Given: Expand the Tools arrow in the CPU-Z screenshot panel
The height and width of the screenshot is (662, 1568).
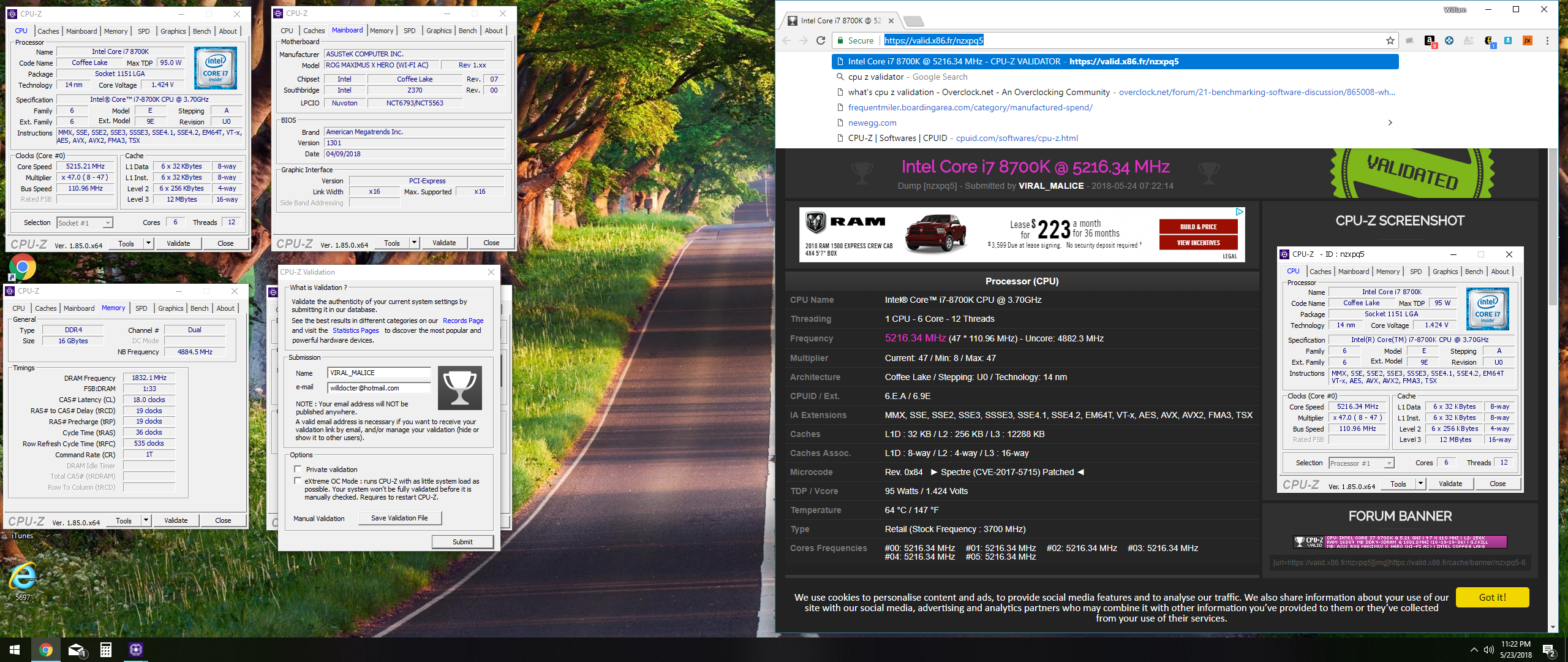Looking at the screenshot, I should pyautogui.click(x=1420, y=484).
